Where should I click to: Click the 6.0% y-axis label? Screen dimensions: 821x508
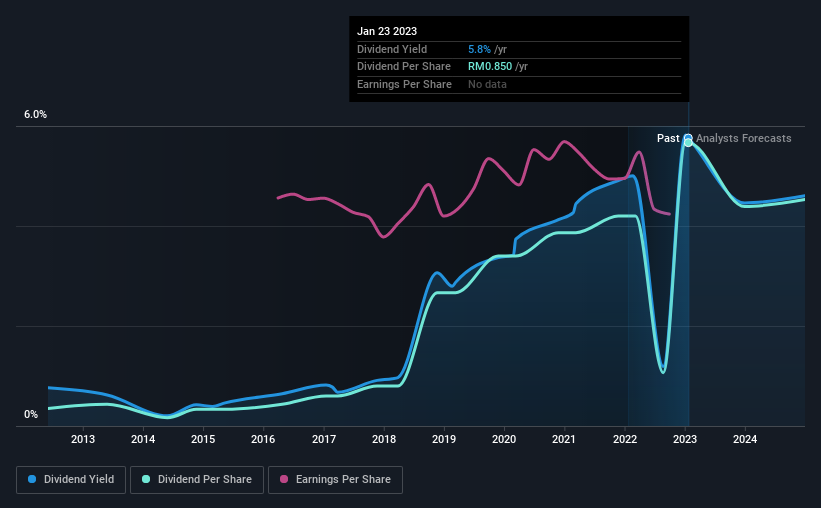pos(35,115)
